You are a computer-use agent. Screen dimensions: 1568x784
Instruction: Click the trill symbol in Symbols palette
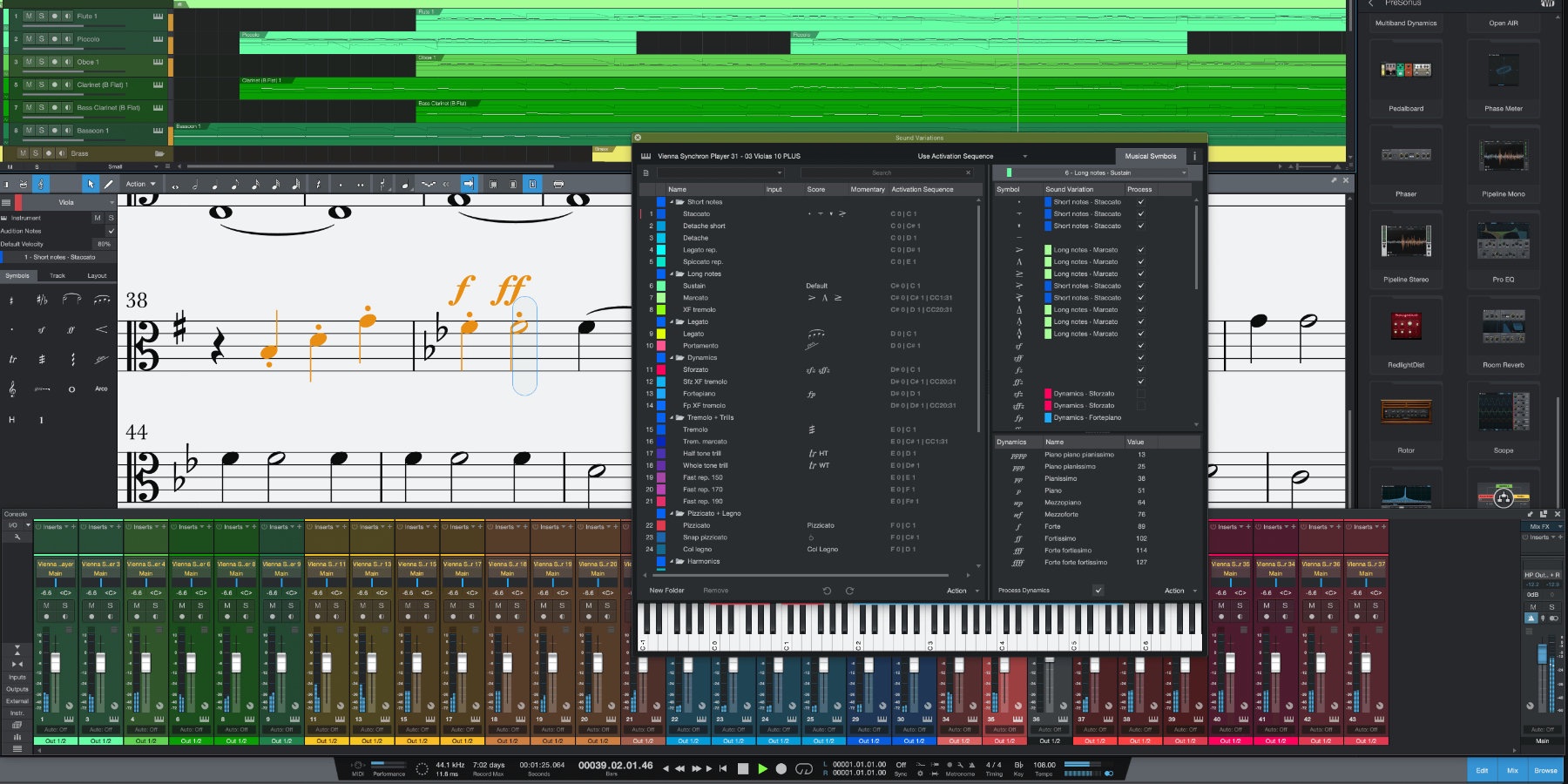pos(12,359)
